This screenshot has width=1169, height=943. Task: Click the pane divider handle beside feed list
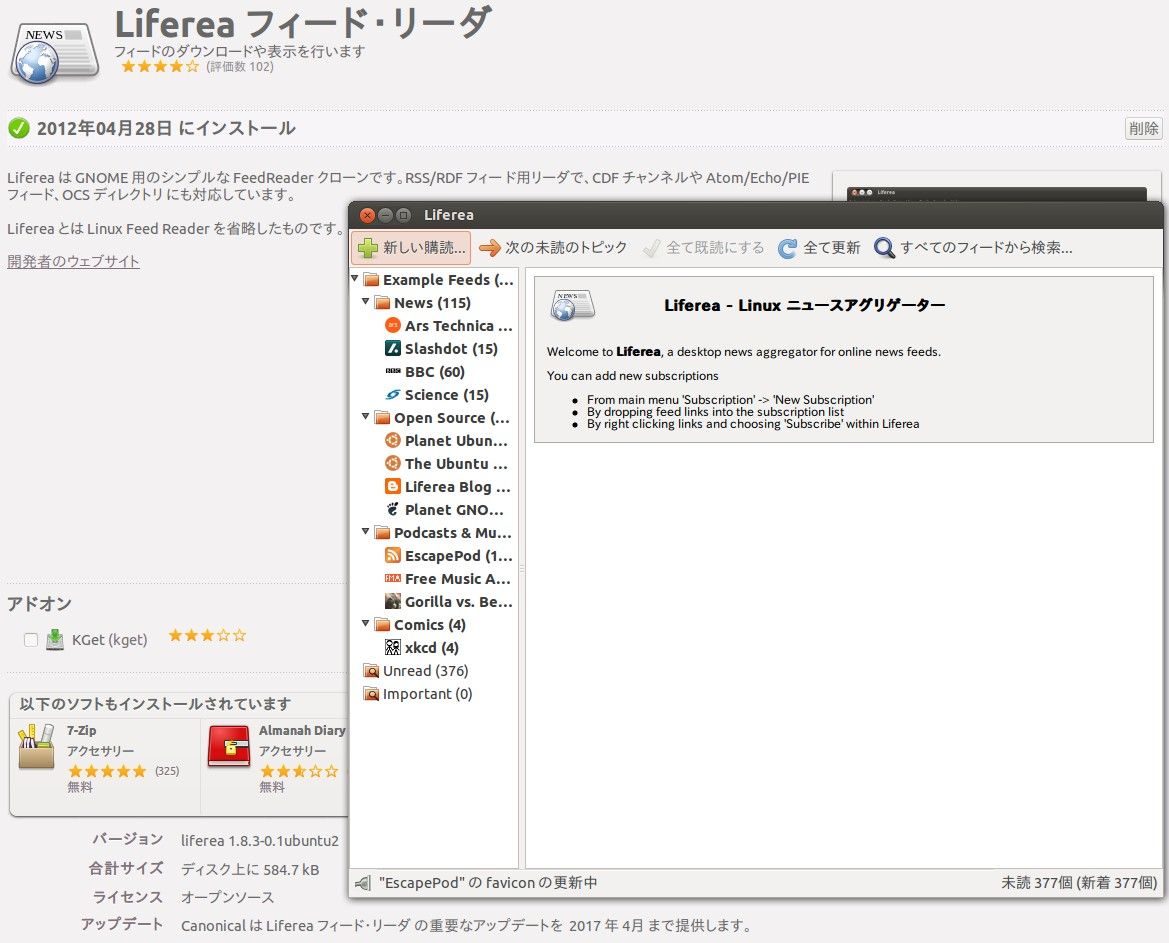pos(522,568)
